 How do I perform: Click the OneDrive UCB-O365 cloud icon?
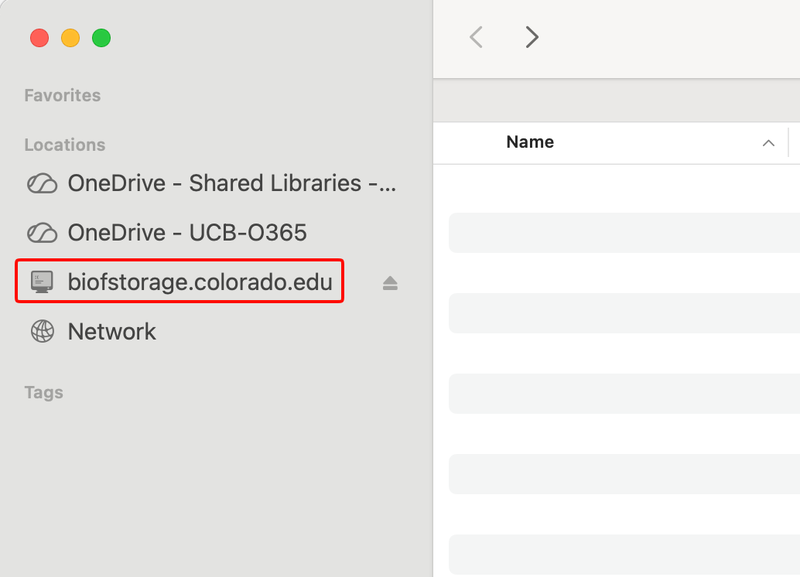pyautogui.click(x=42, y=233)
